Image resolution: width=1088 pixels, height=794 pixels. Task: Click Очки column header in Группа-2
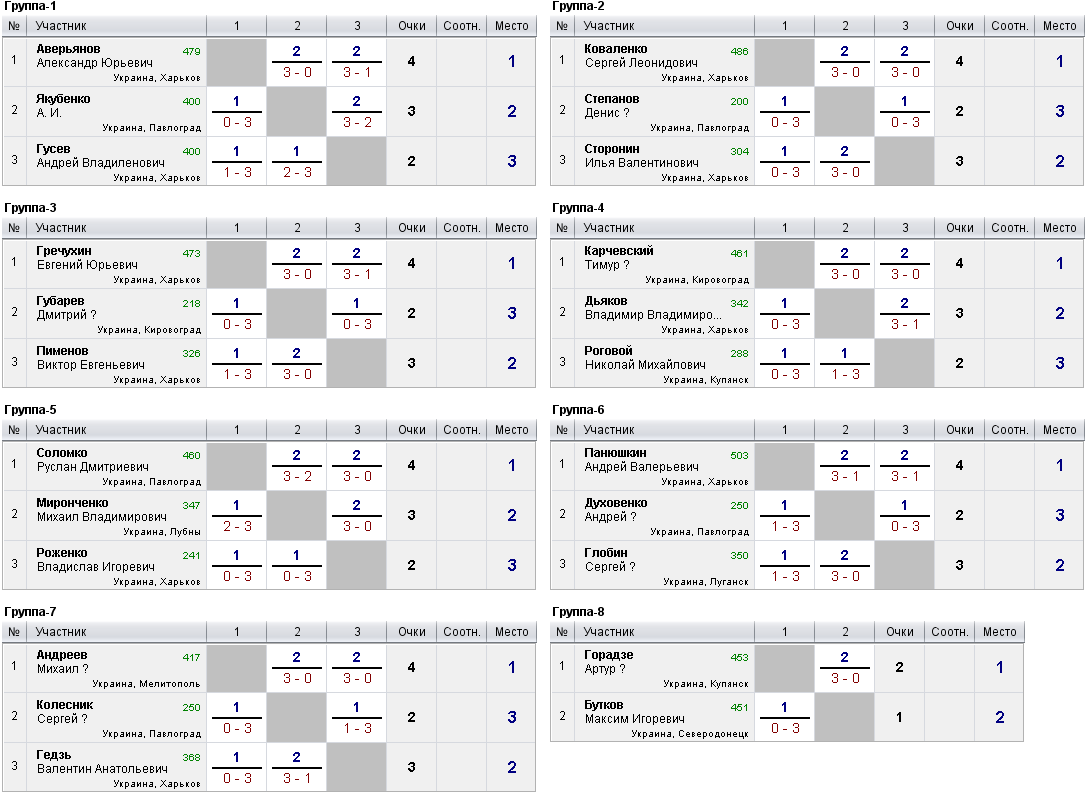point(960,26)
